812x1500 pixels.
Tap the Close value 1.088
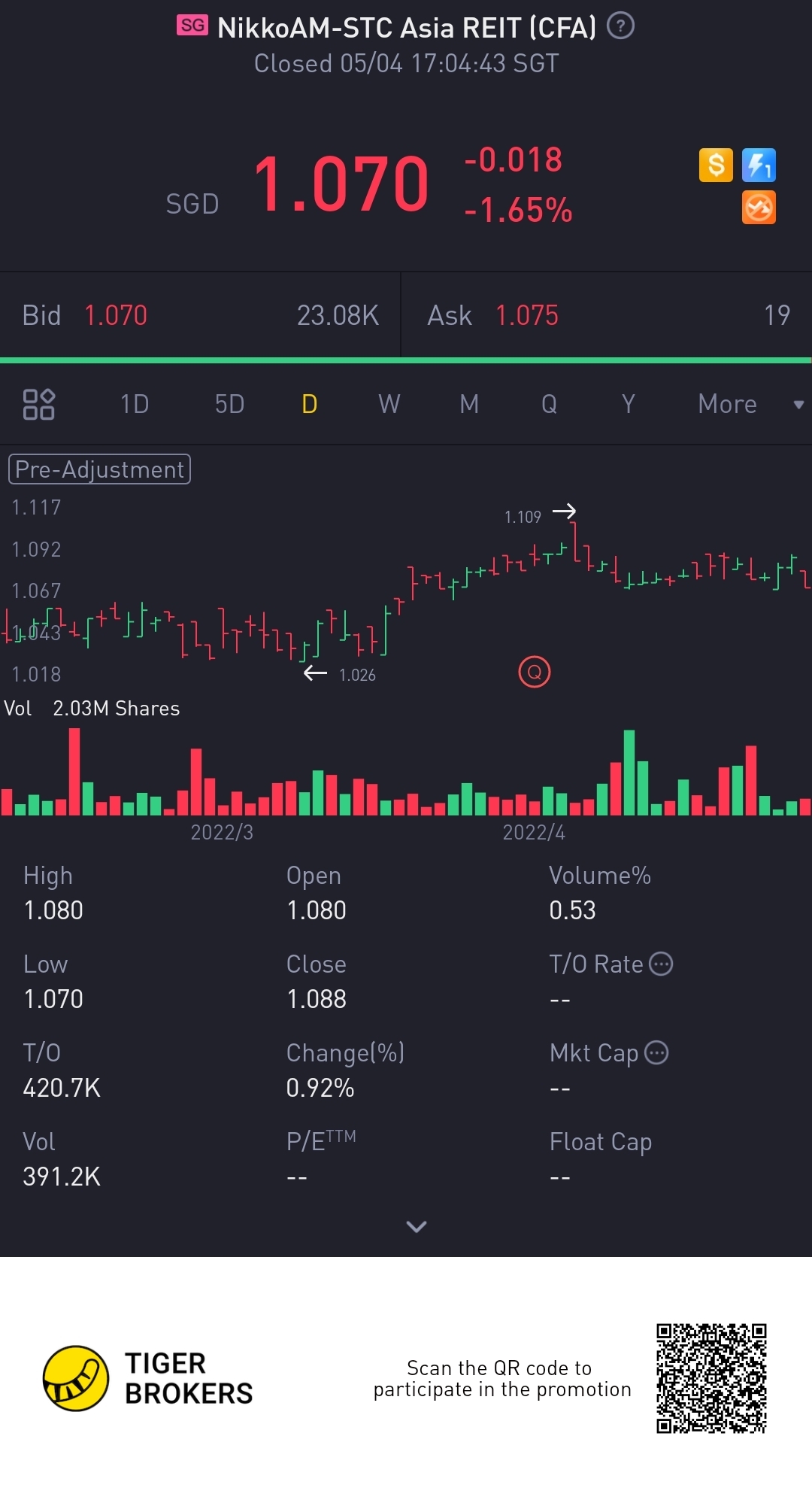point(317,999)
